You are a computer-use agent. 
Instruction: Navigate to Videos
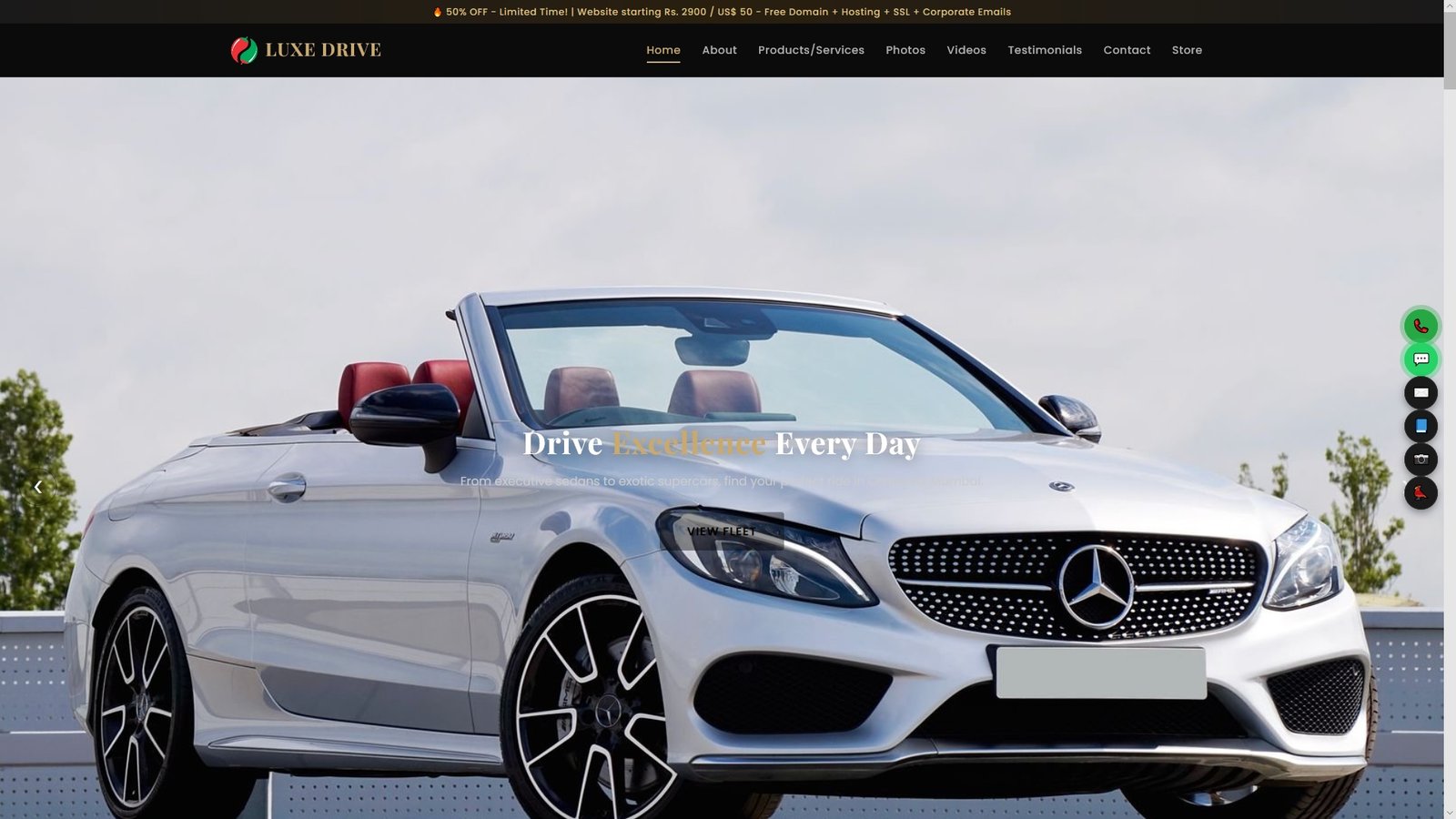coord(966,50)
